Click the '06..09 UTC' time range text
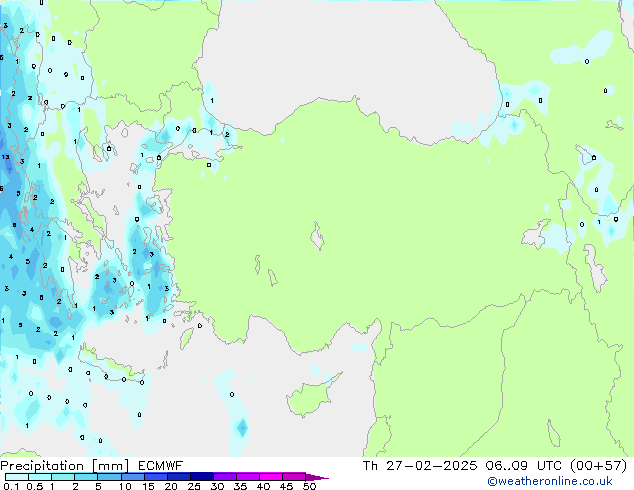This screenshot has width=634, height=490. (x=523, y=466)
